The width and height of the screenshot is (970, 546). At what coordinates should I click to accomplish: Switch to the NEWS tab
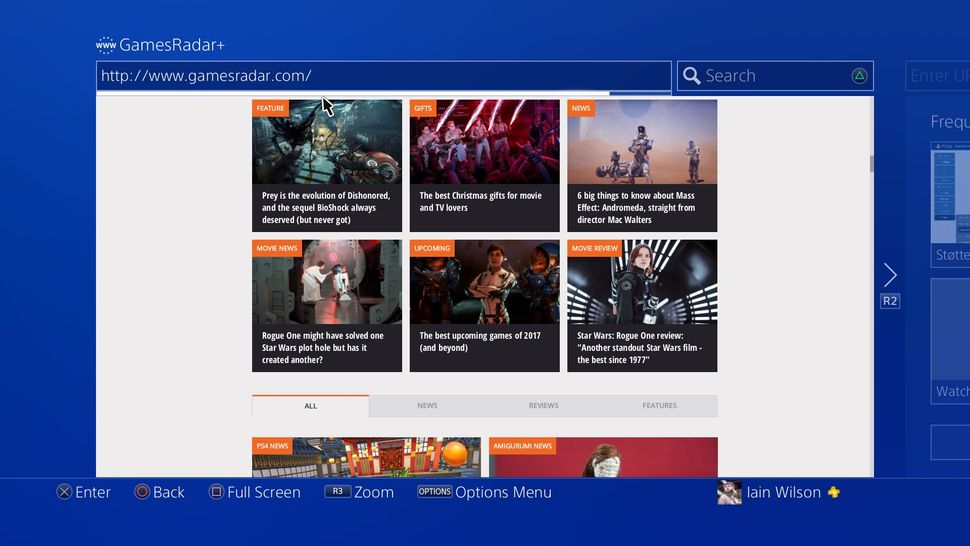point(427,406)
